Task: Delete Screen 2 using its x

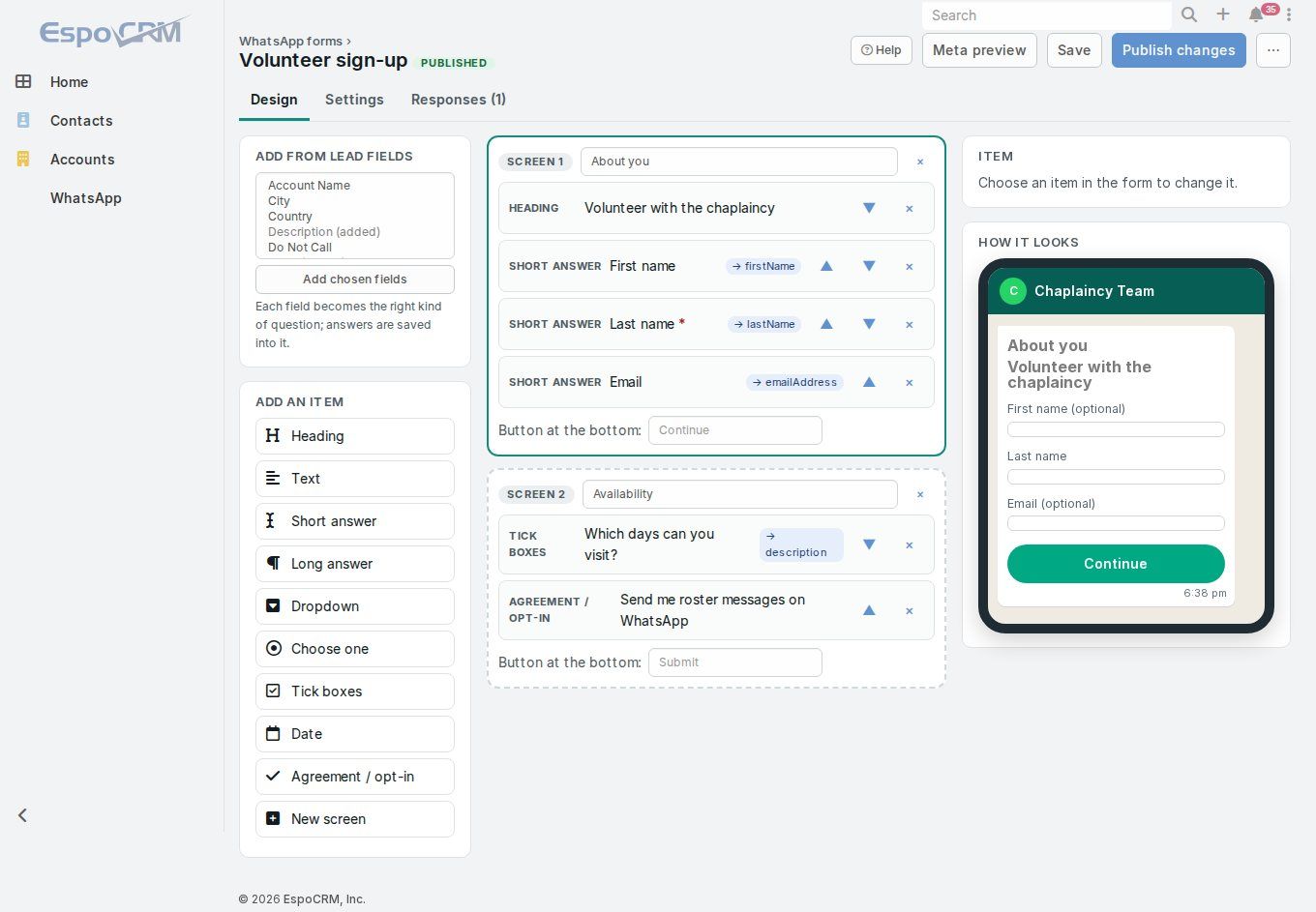Action: click(920, 495)
